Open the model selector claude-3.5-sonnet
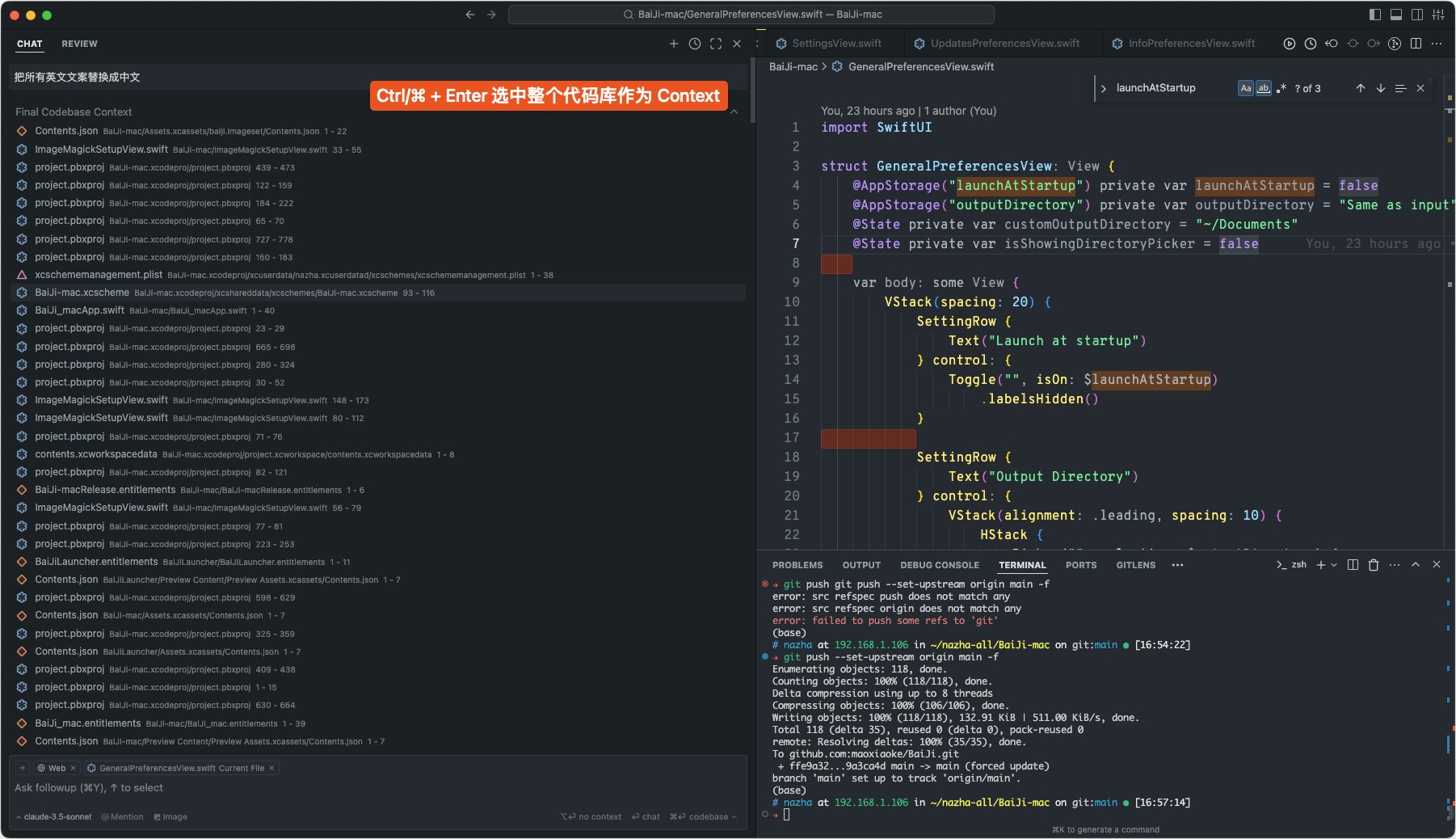Viewport: 1456px width, 839px height. (x=53, y=817)
